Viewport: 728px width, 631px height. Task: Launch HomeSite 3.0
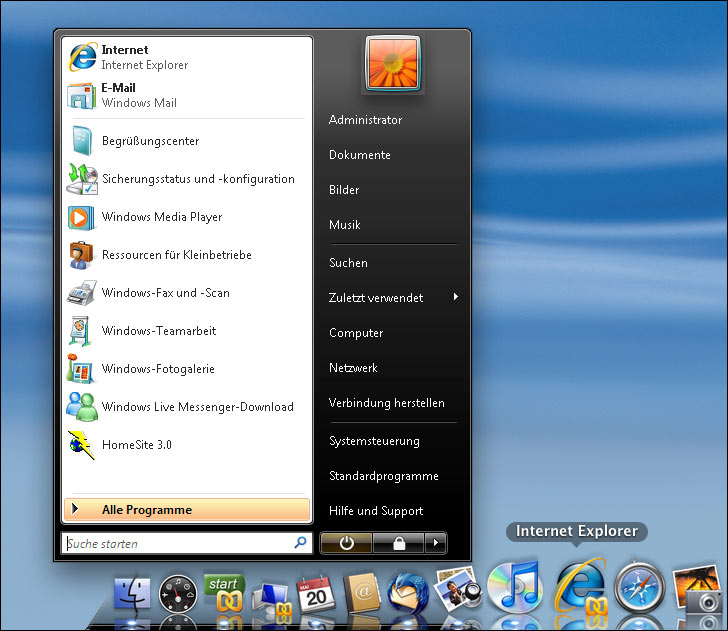coord(187,445)
